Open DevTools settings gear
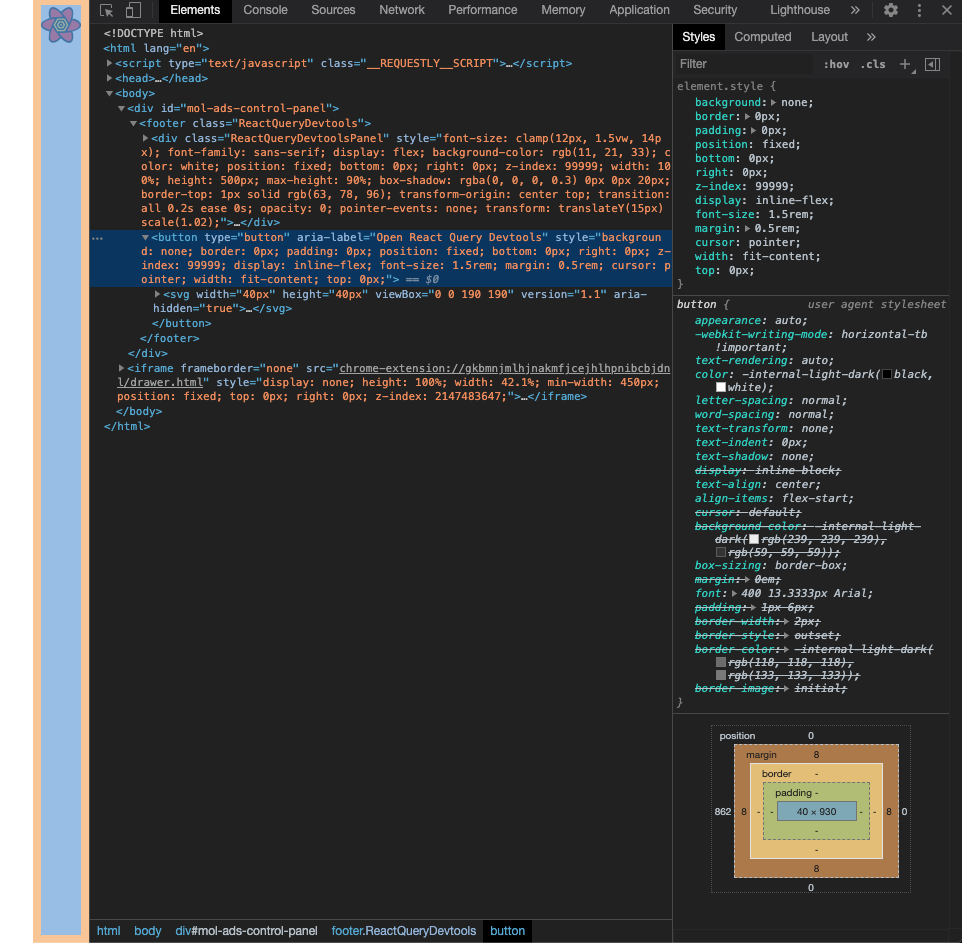This screenshot has height=943, width=962. pos(891,10)
